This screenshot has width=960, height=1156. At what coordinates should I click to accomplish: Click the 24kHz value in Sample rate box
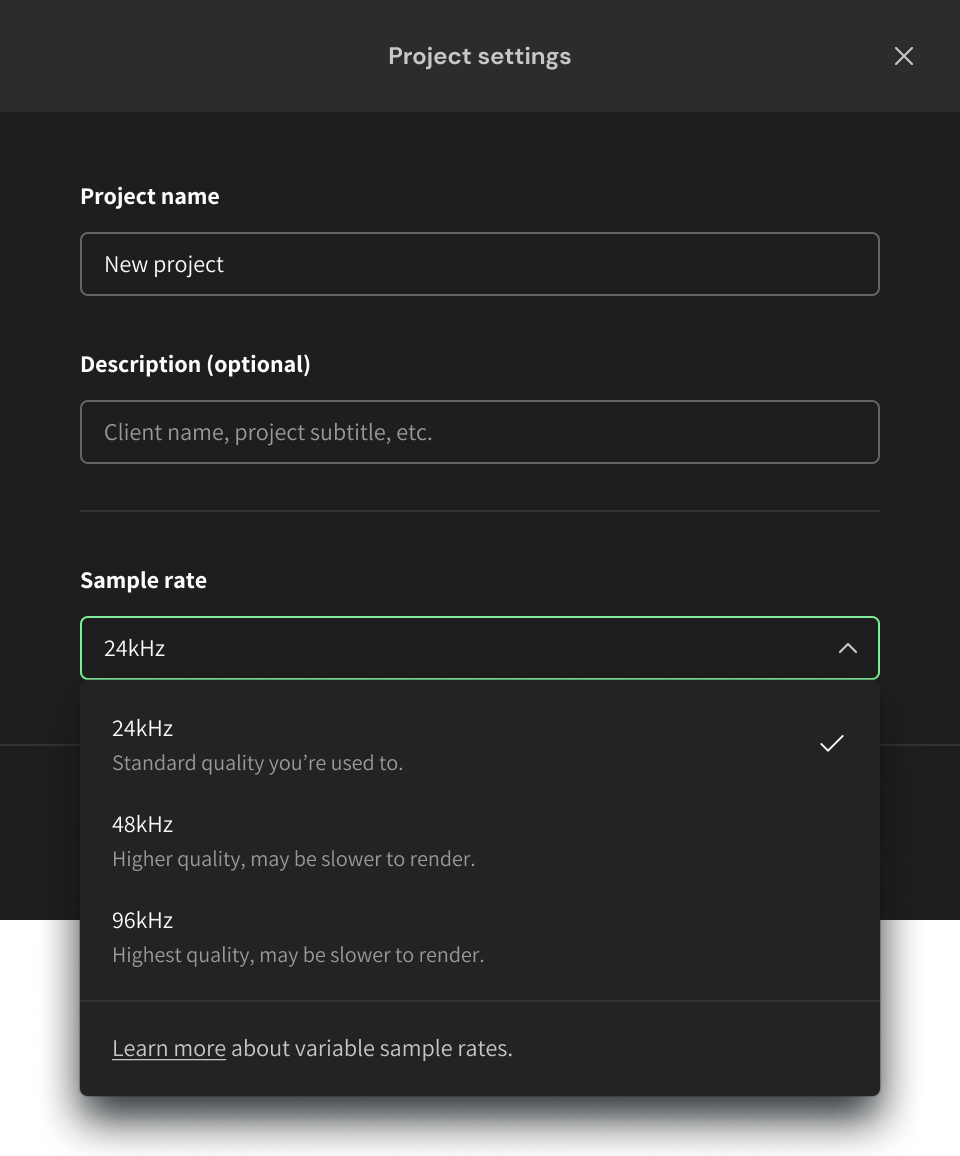coord(135,648)
